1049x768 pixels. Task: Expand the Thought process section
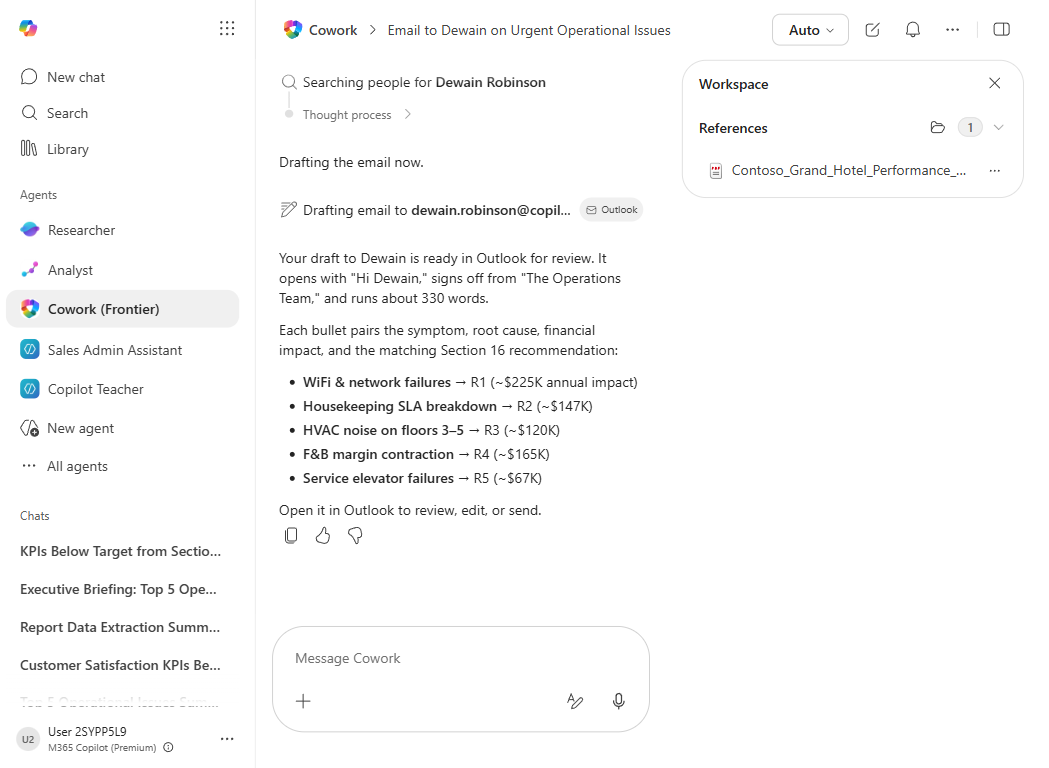357,115
